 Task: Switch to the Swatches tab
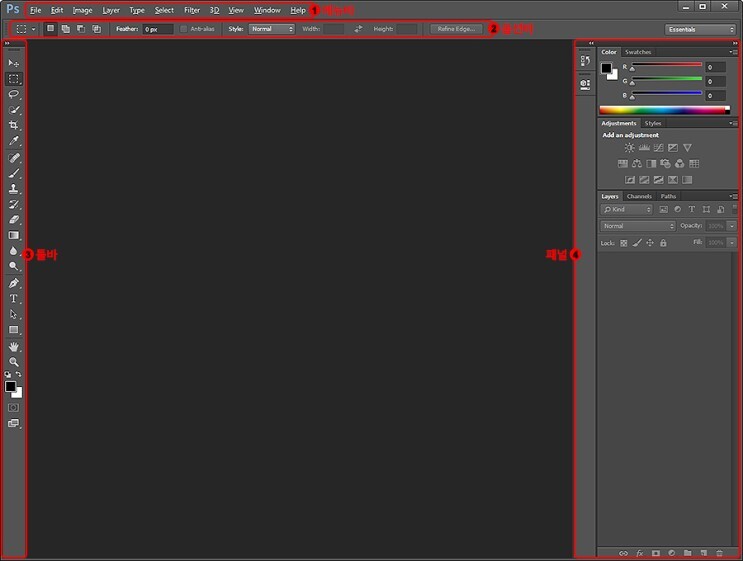pos(638,52)
